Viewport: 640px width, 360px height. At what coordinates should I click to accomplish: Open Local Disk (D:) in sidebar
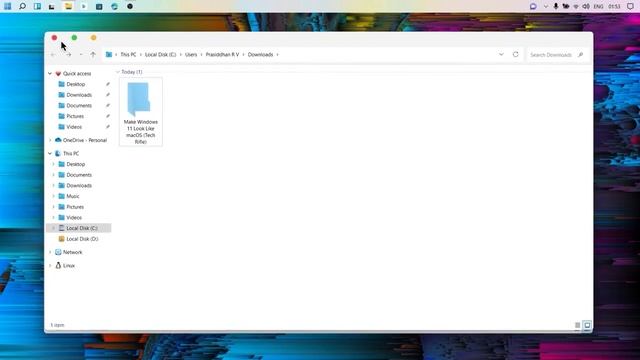(82, 239)
